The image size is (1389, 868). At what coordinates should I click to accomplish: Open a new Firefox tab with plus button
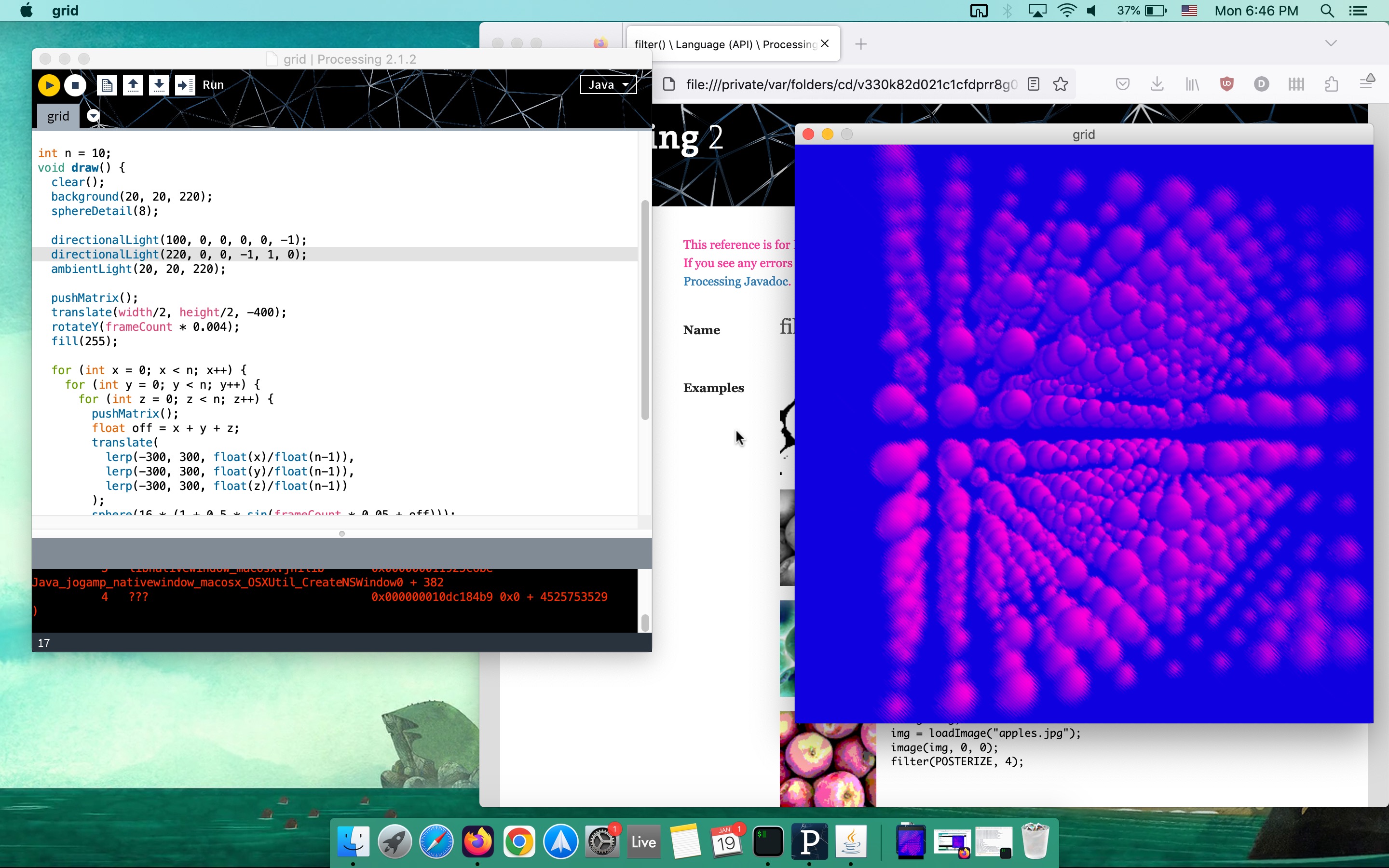(860, 44)
